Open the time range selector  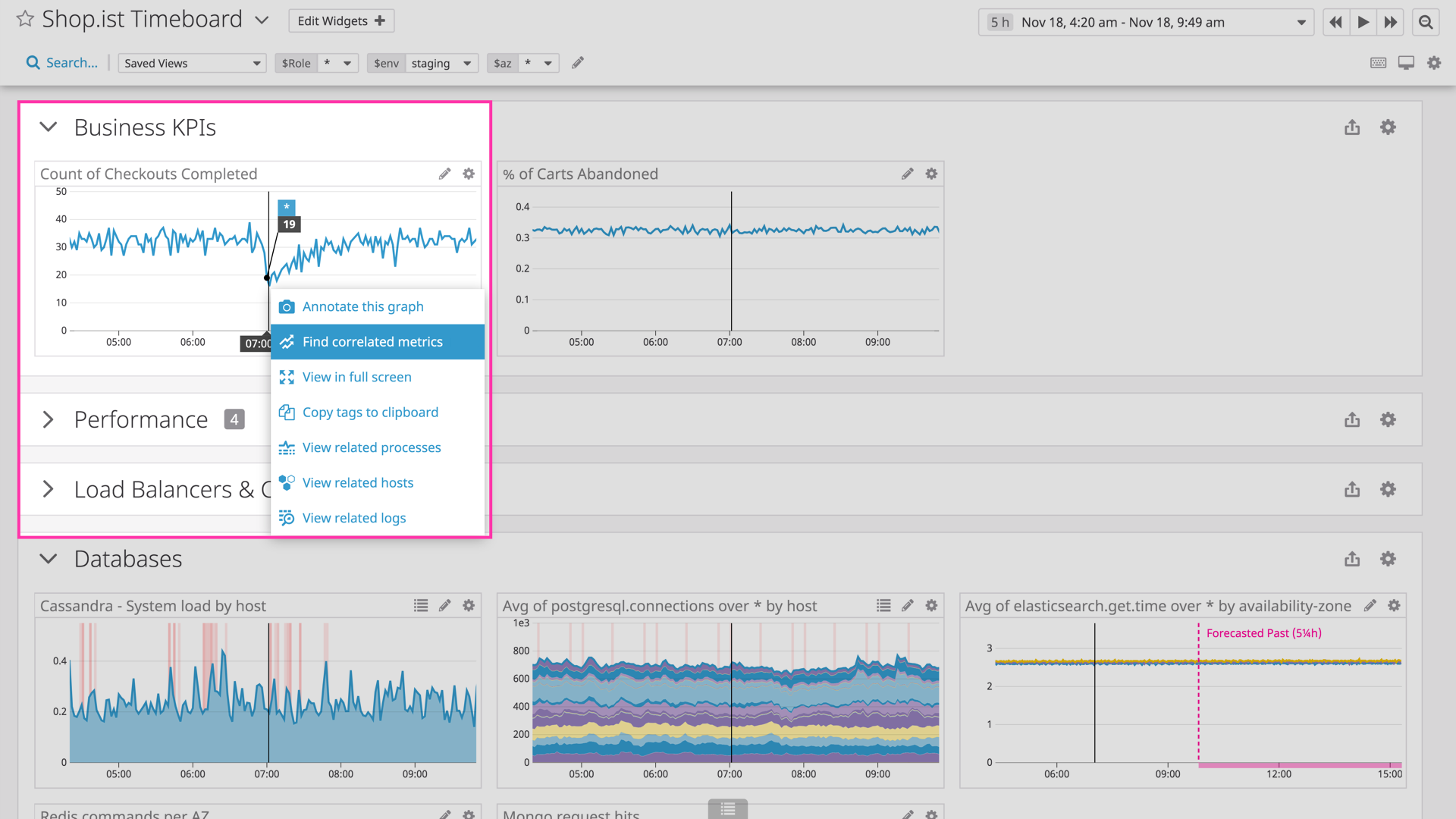click(1146, 22)
